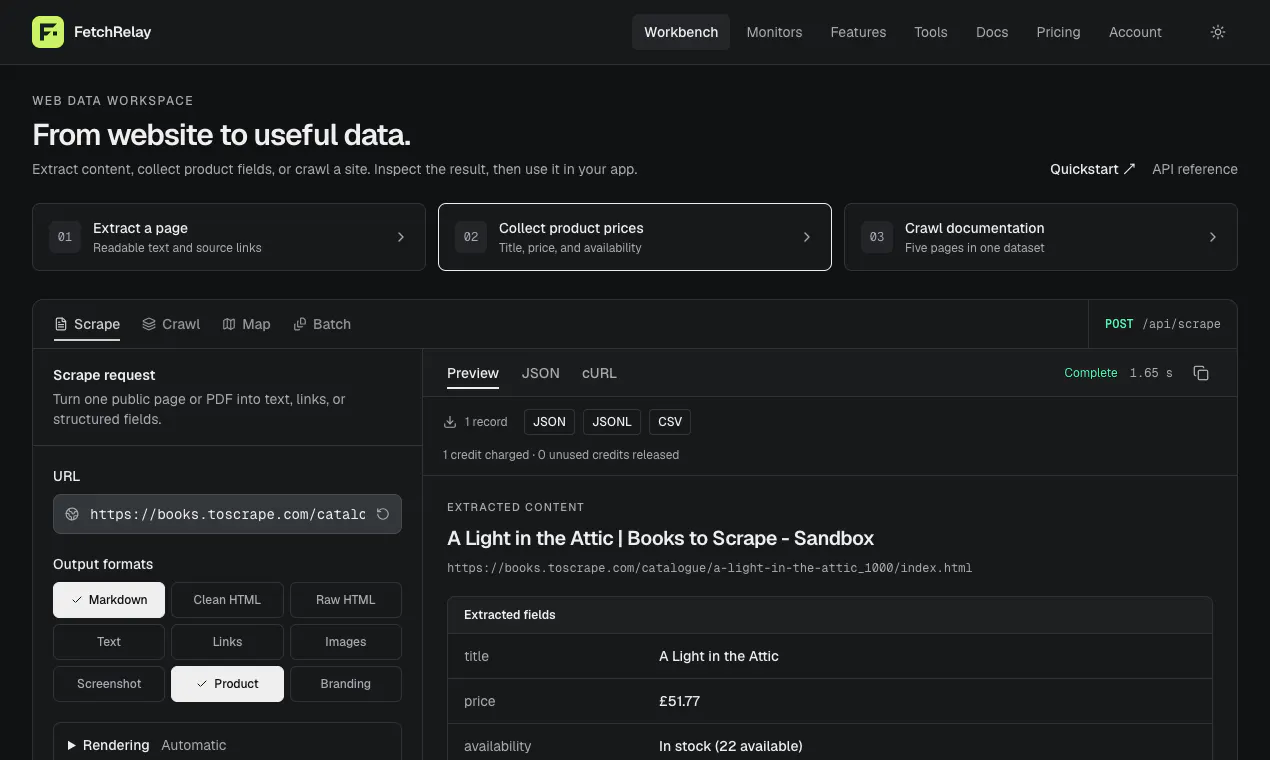Viewport: 1270px width, 760px height.
Task: Open the Quickstart link
Action: 1093,169
